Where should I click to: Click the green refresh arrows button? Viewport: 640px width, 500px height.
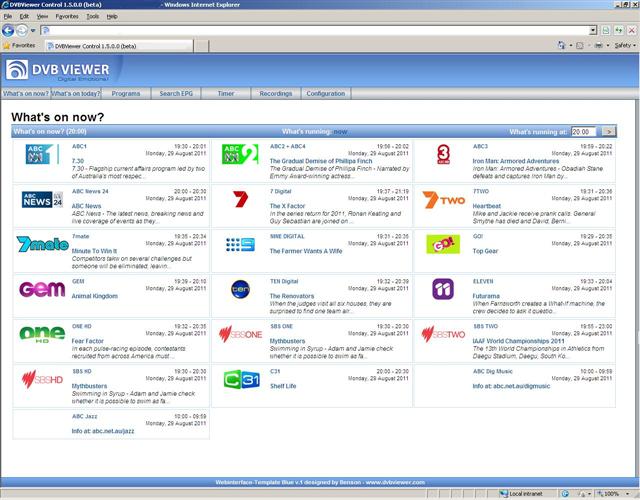coord(619,31)
